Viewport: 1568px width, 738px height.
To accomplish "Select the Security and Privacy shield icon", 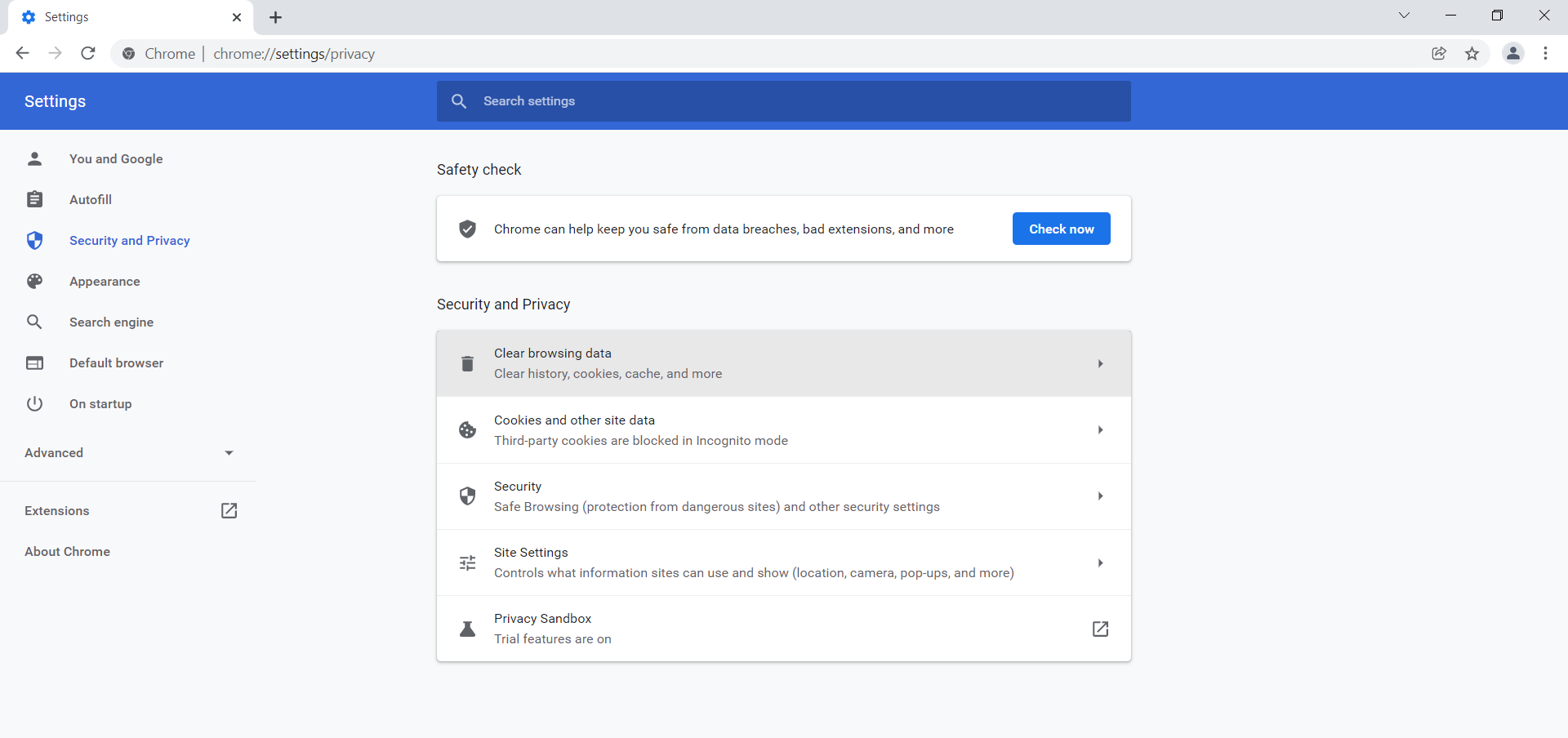I will 35,240.
